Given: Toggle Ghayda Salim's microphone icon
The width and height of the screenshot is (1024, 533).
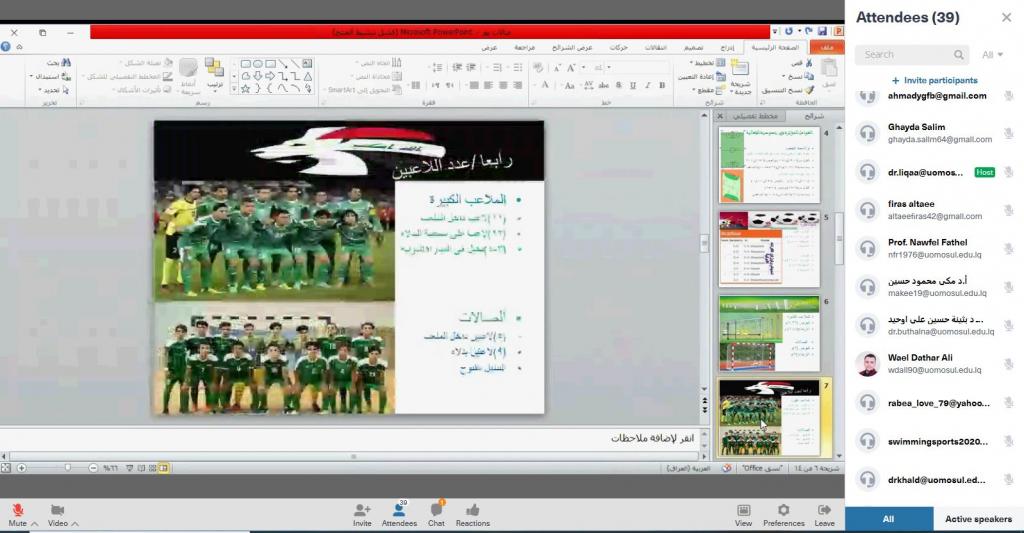Looking at the screenshot, I should [x=1008, y=133].
